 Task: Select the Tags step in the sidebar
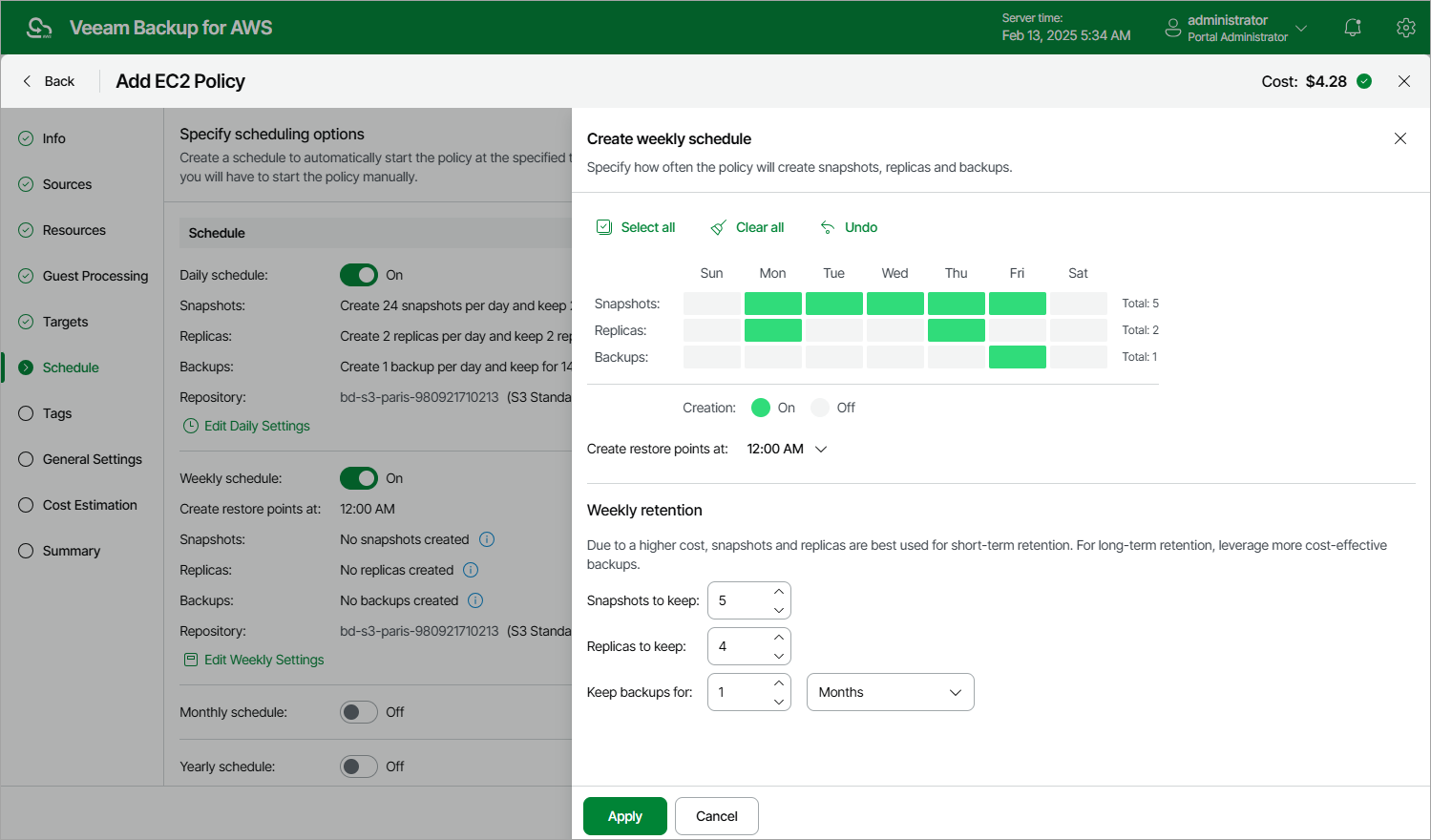(57, 413)
